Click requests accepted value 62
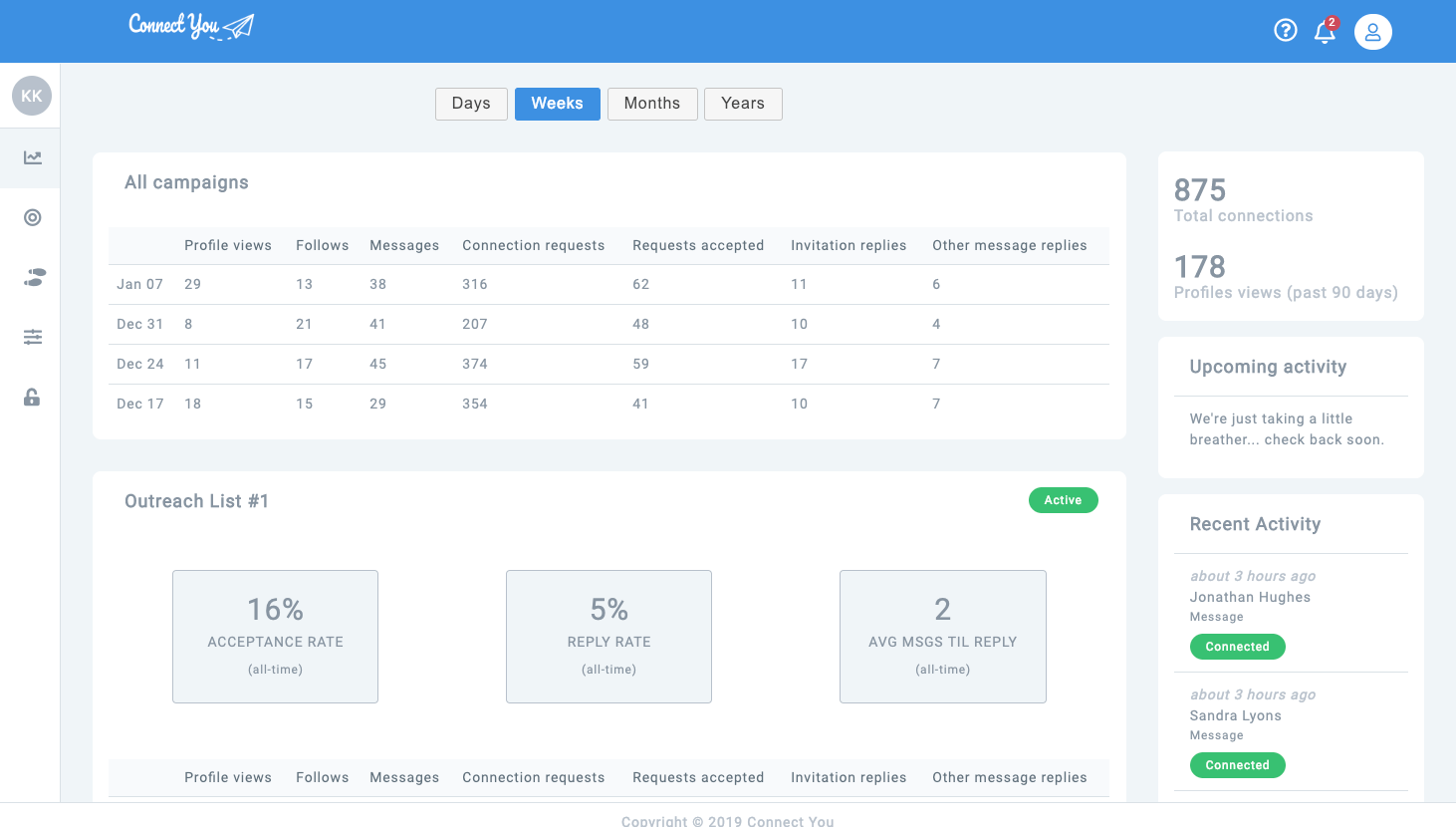Screen dimensions: 1456x827 point(640,284)
